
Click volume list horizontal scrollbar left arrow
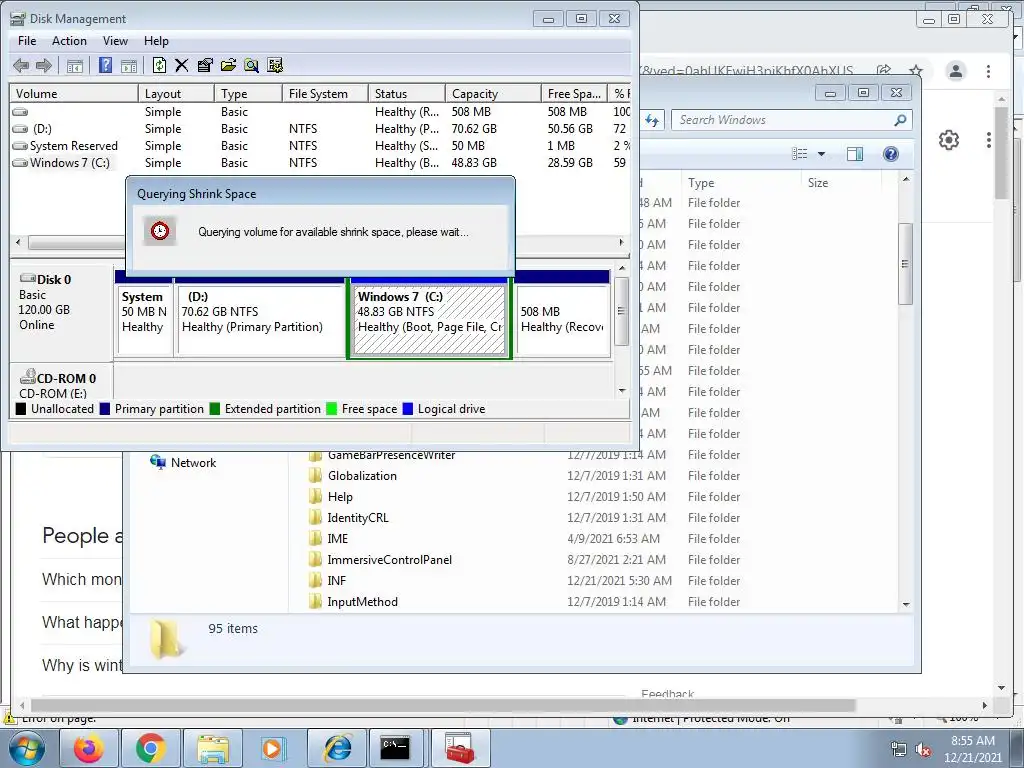(18, 242)
